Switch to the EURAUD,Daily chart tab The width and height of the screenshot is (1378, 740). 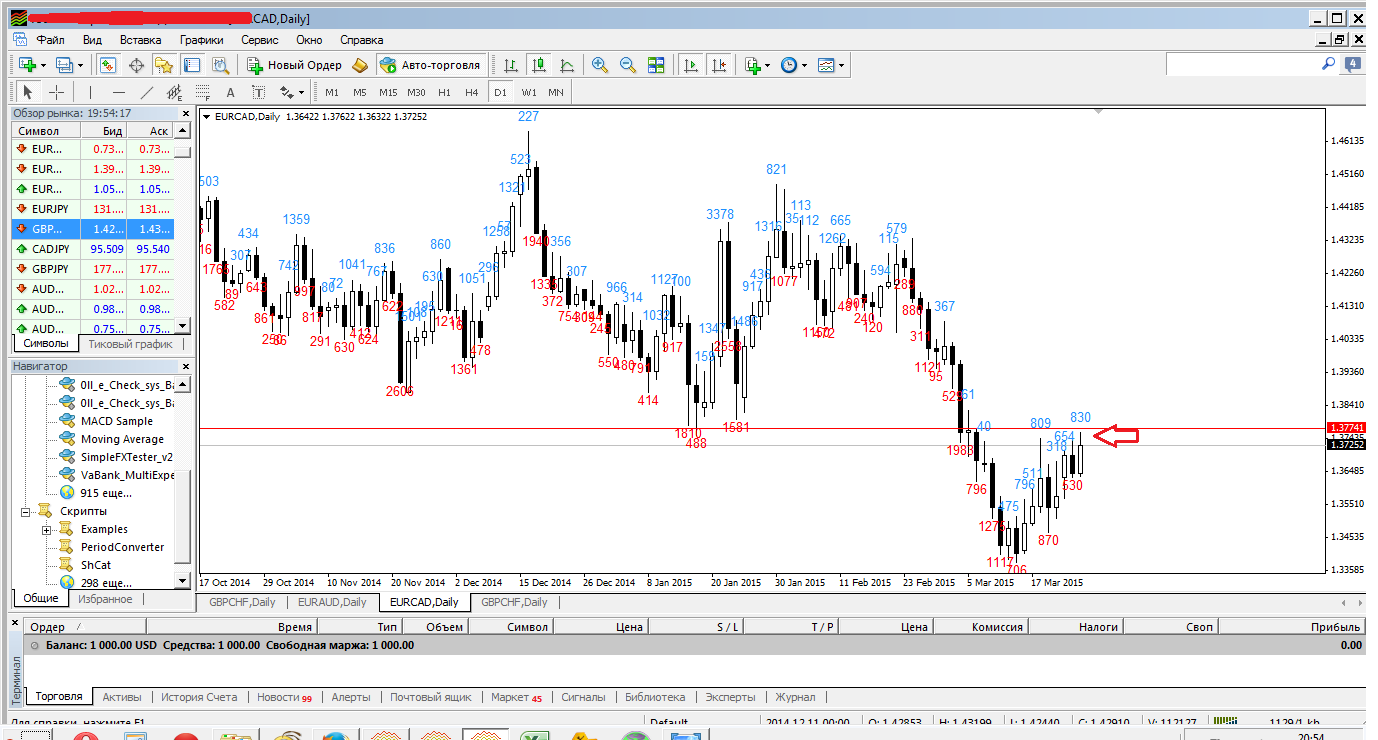pos(333,602)
